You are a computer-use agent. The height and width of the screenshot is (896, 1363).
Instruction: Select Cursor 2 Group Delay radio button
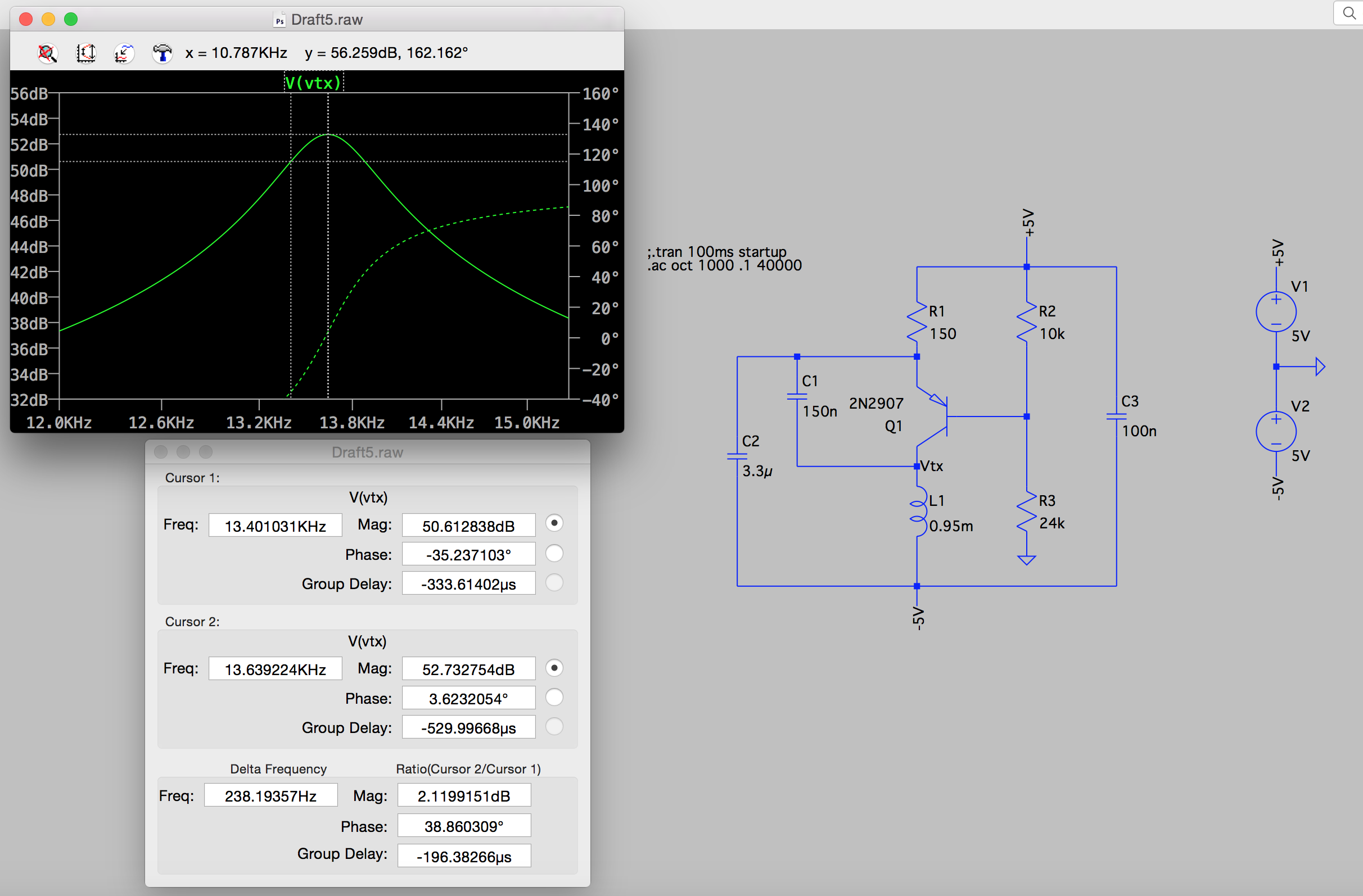coord(554,726)
